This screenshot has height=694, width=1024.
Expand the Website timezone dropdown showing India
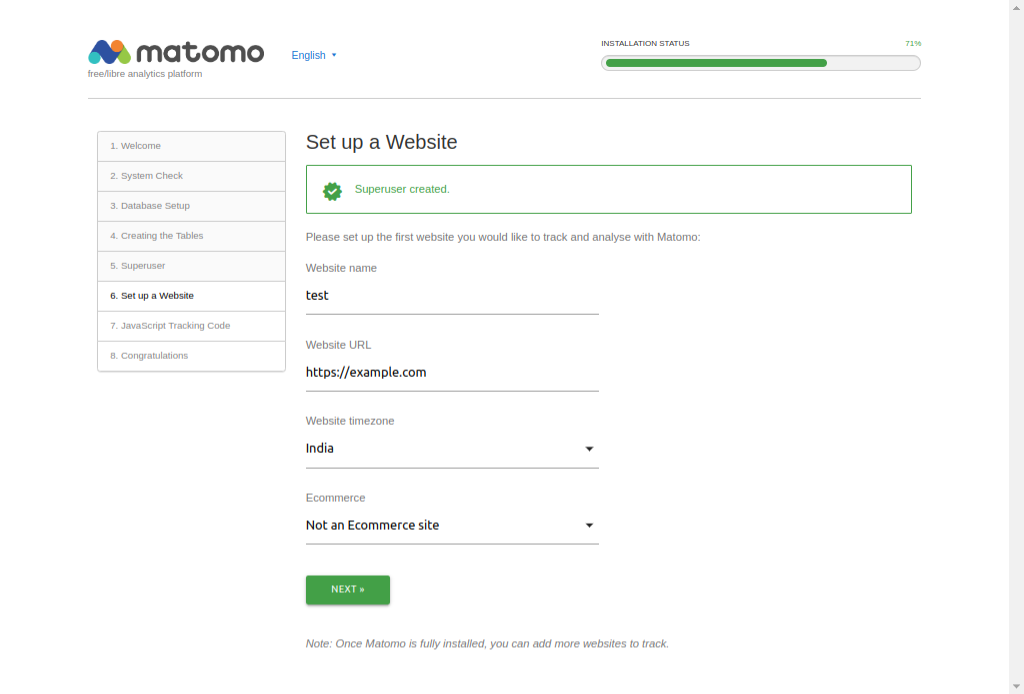point(452,449)
